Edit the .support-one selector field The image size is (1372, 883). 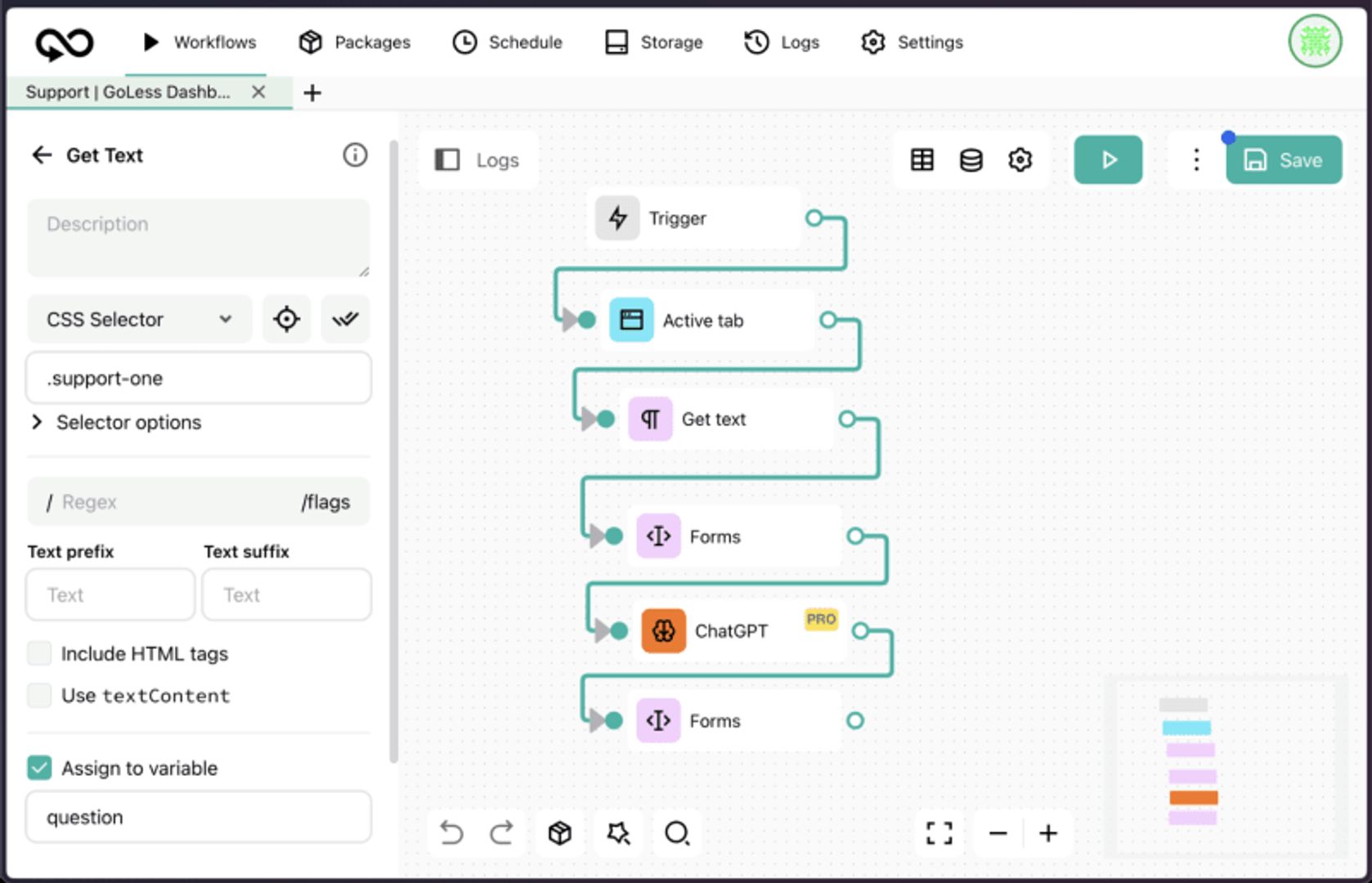click(199, 378)
